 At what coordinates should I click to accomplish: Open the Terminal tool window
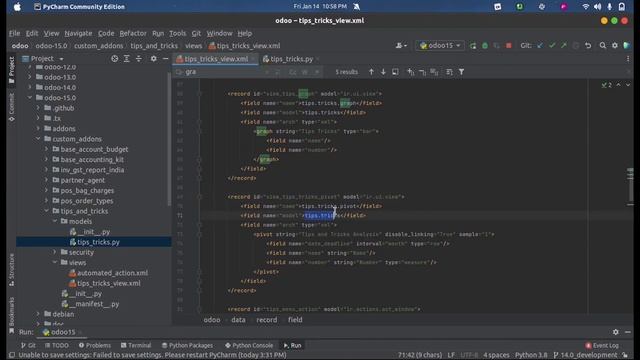point(136,345)
